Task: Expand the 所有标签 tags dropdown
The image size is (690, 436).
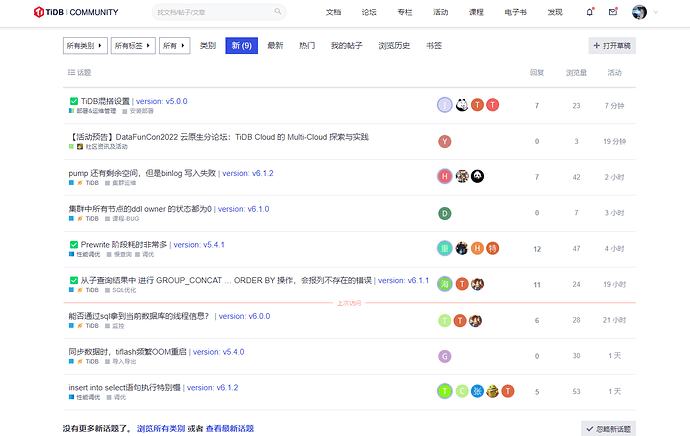Action: coord(133,46)
